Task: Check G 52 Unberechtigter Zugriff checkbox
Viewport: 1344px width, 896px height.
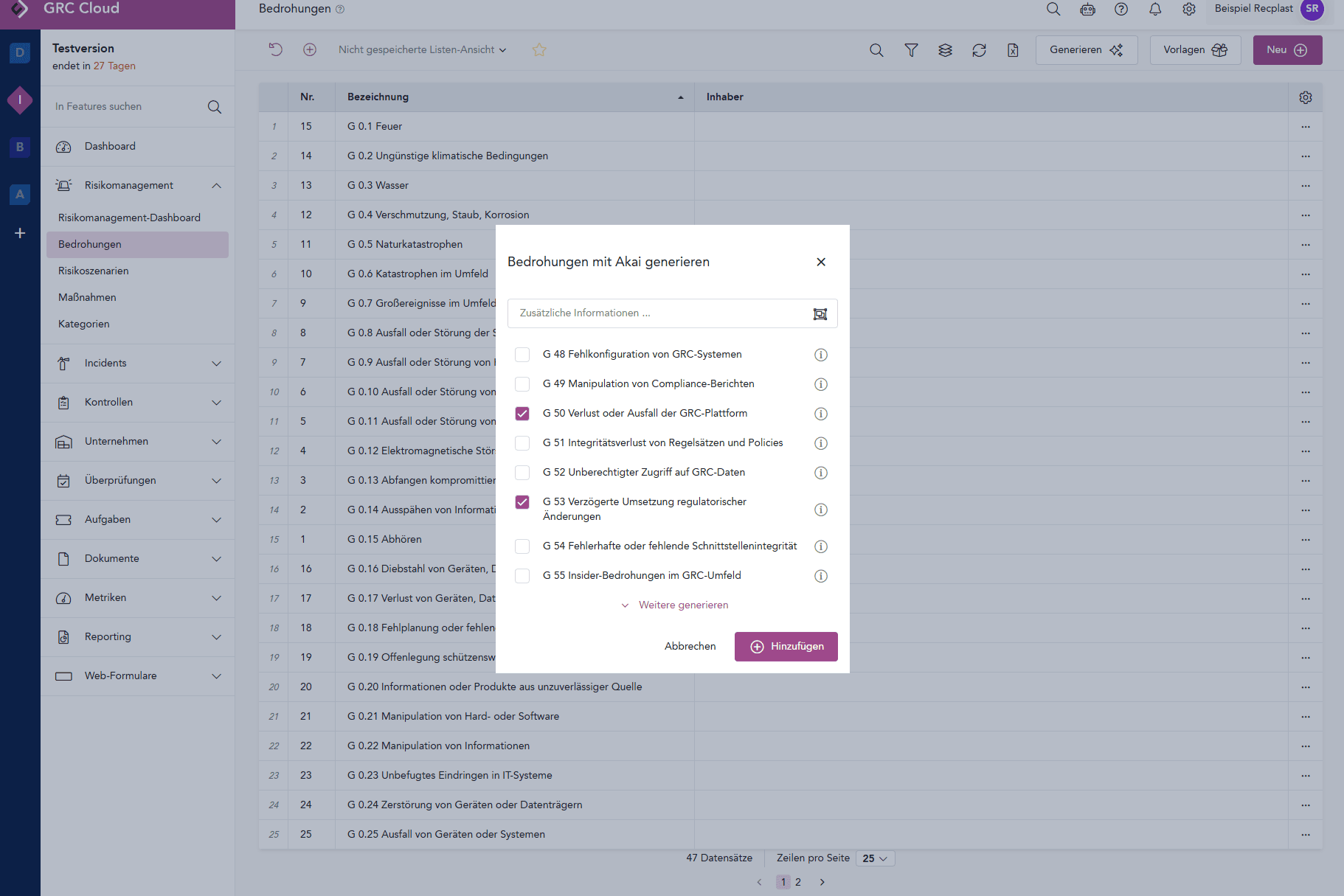Action: [x=522, y=473]
